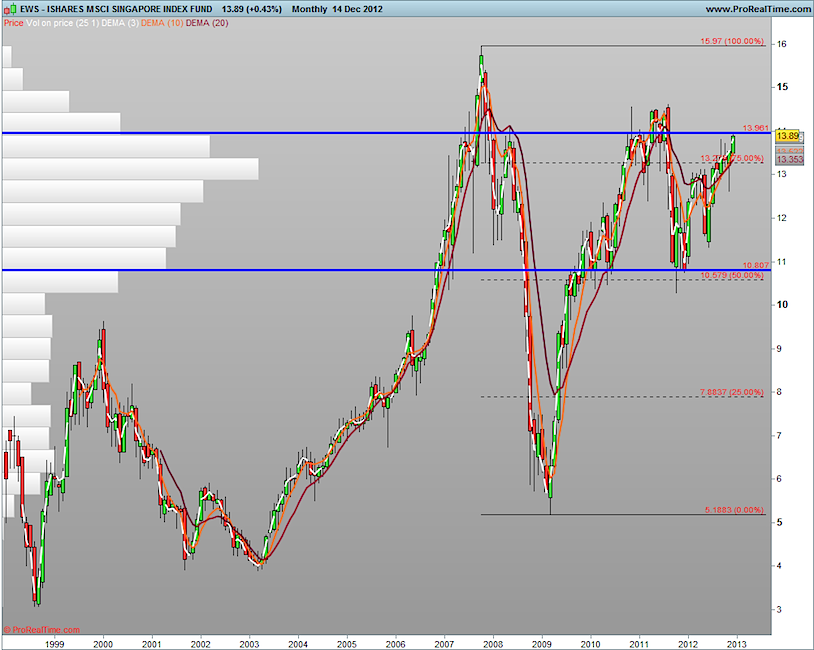The image size is (814, 650).
Task: Open the Monthly timeframe label
Action: (309, 9)
